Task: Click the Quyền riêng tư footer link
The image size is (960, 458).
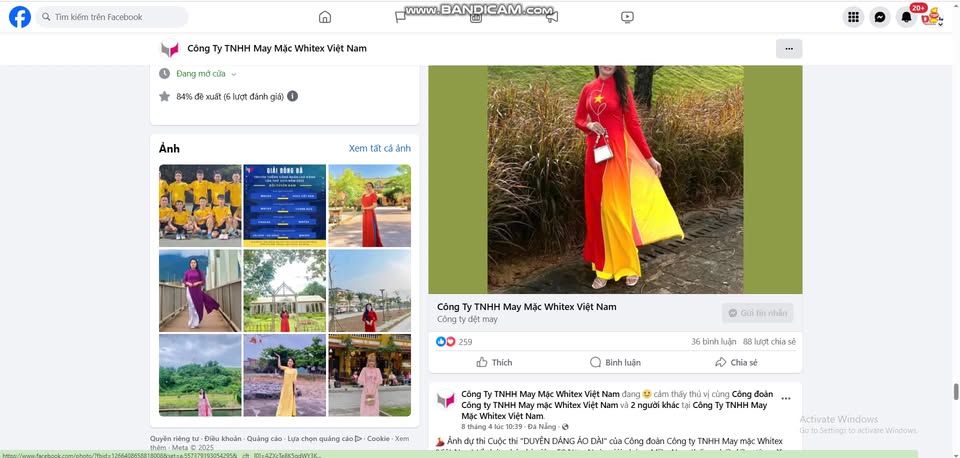Action: pyautogui.click(x=174, y=439)
